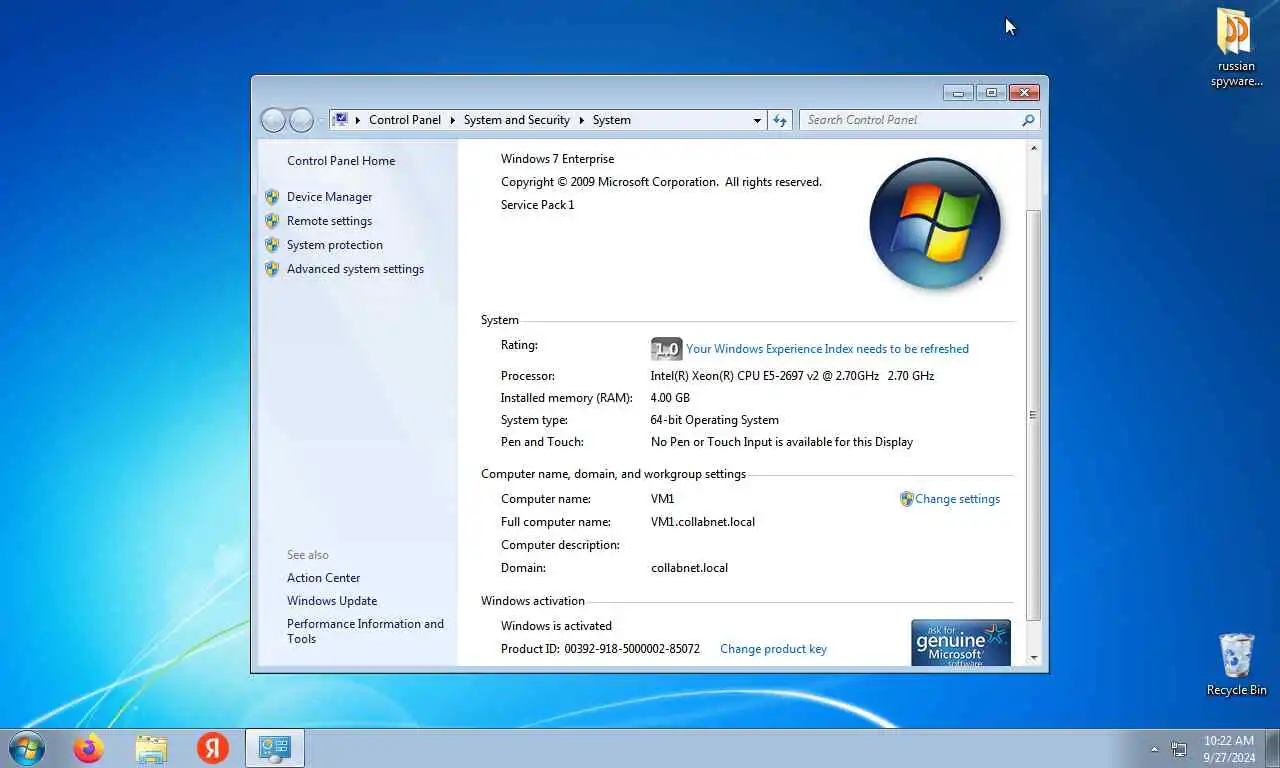Click the shield icon next to Change settings
This screenshot has width=1280, height=768.
point(907,499)
